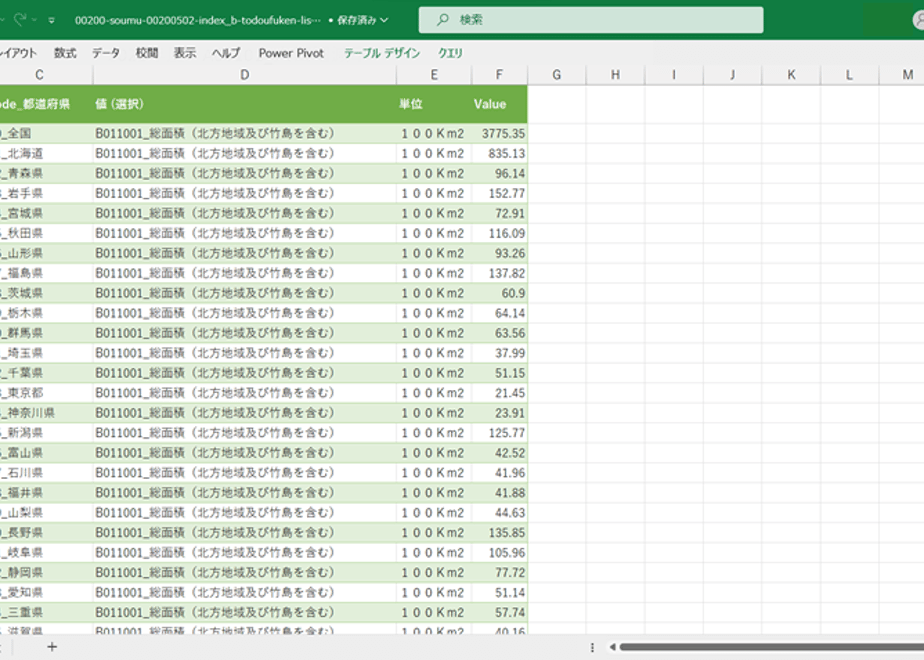Select column E header
924x660 pixels.
point(434,75)
